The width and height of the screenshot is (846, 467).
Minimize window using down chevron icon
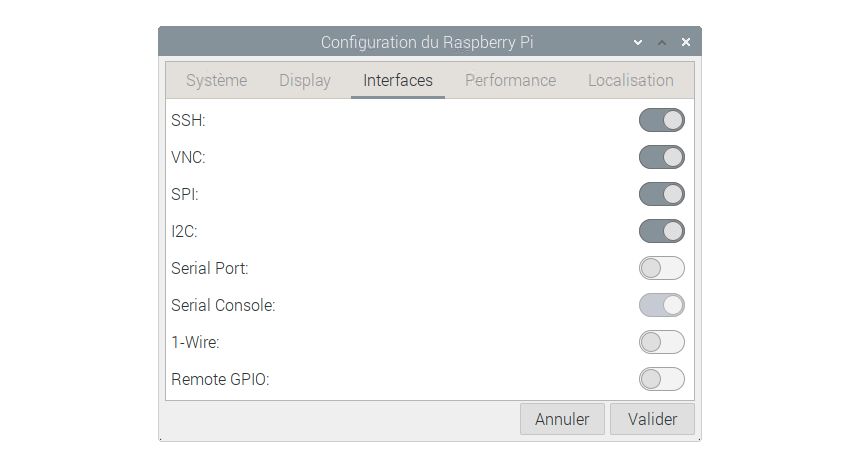(x=638, y=42)
